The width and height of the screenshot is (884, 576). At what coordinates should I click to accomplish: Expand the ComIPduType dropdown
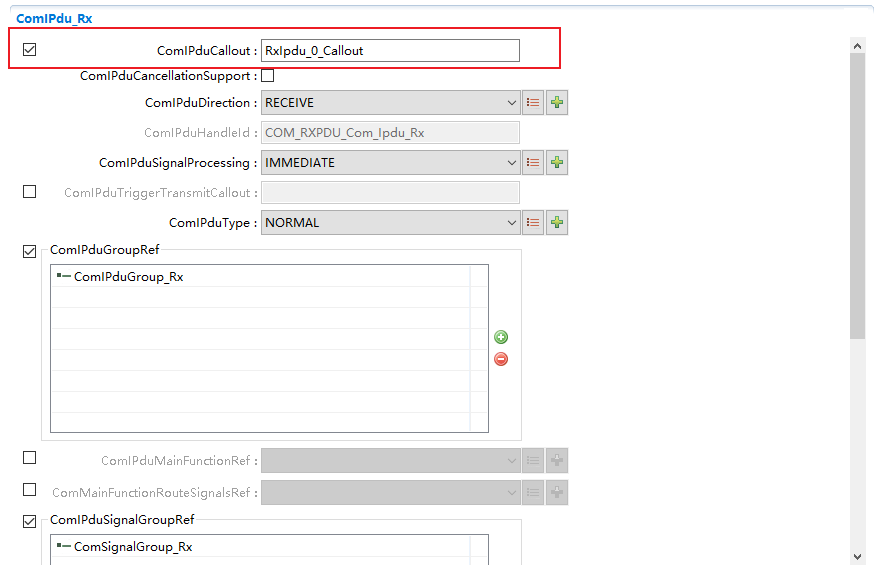tap(389, 223)
